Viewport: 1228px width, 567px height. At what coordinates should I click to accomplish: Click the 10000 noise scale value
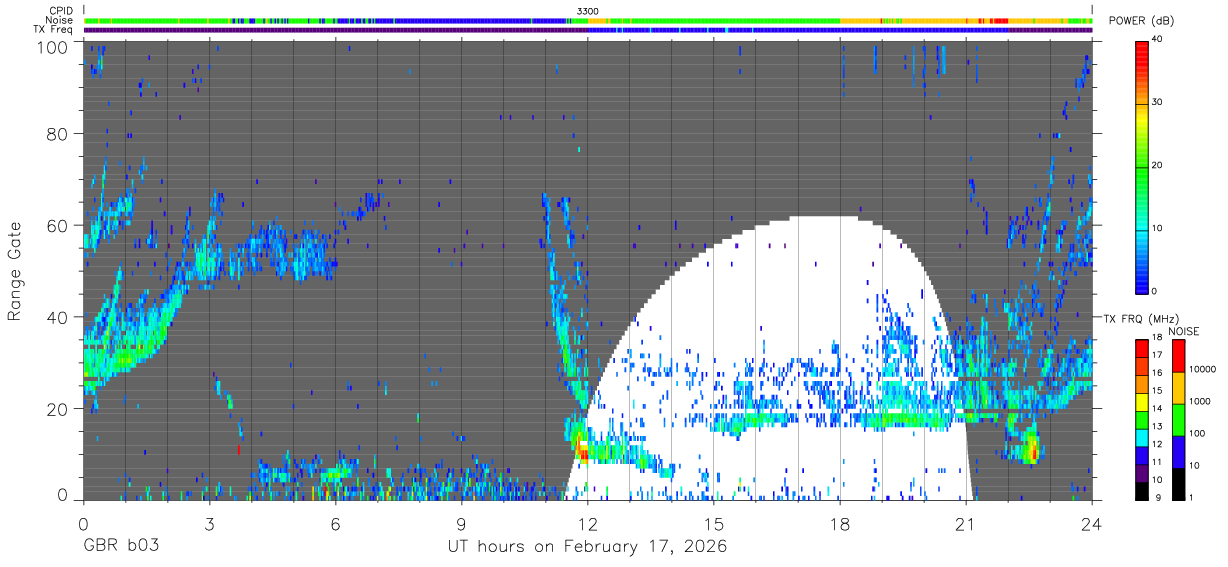tap(1204, 369)
